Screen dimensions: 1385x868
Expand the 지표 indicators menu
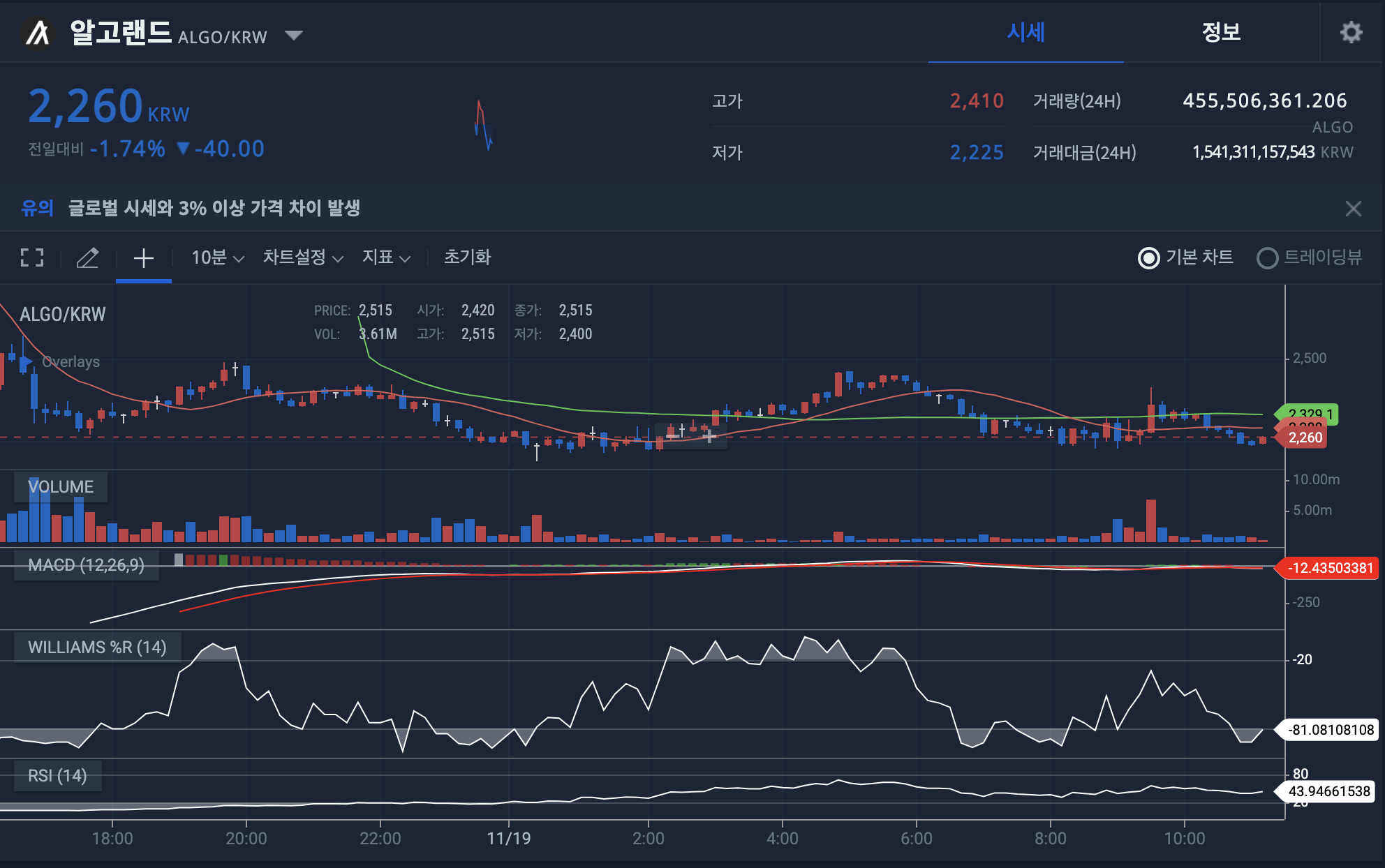[x=385, y=257]
